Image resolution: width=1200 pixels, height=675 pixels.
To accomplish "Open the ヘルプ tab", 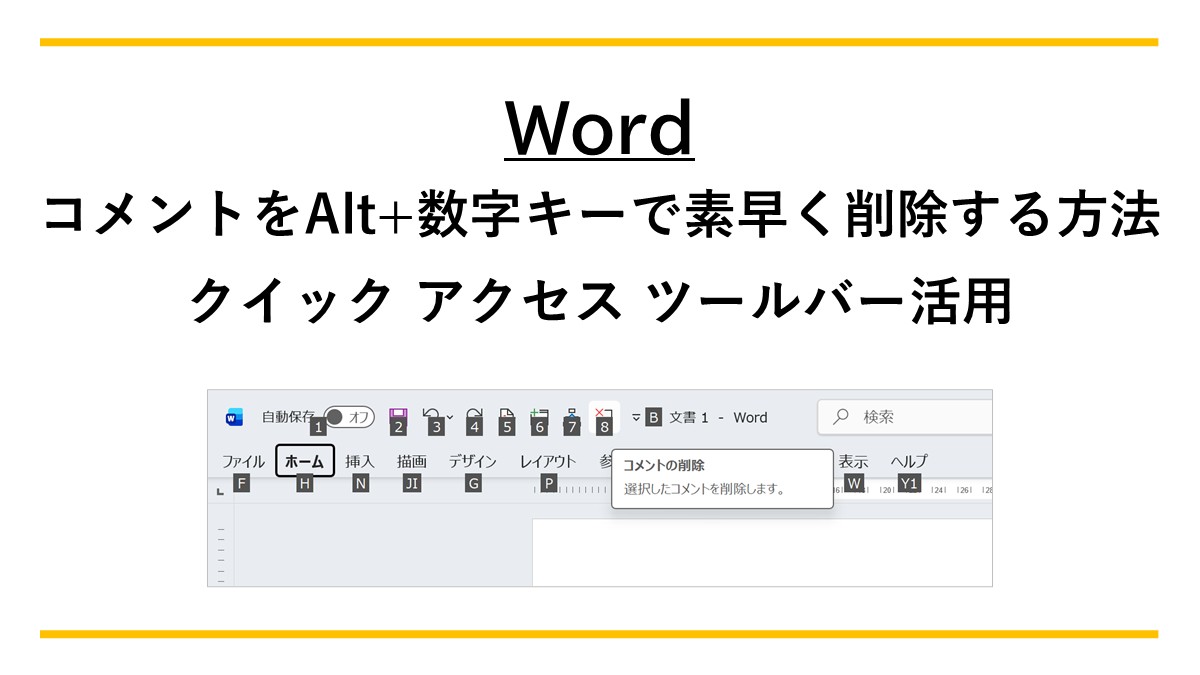I will pyautogui.click(x=909, y=461).
